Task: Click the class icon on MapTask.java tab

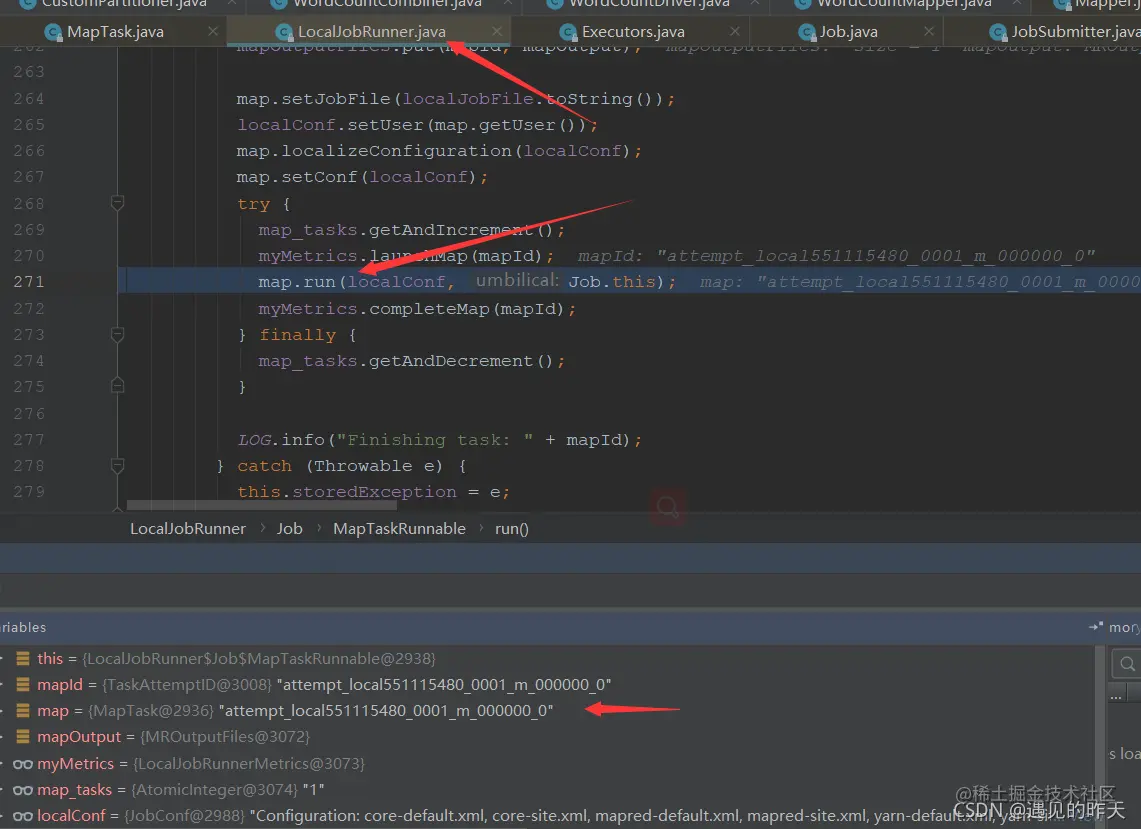Action: pyautogui.click(x=53, y=32)
